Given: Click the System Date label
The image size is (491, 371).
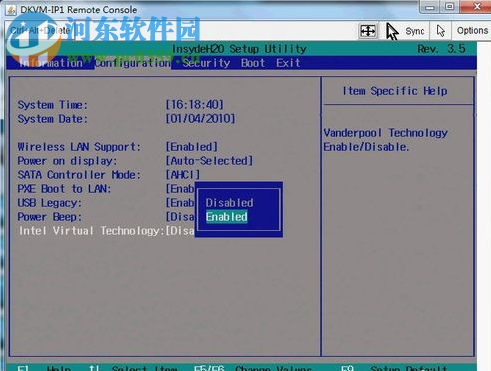Looking at the screenshot, I should click(x=53, y=119).
